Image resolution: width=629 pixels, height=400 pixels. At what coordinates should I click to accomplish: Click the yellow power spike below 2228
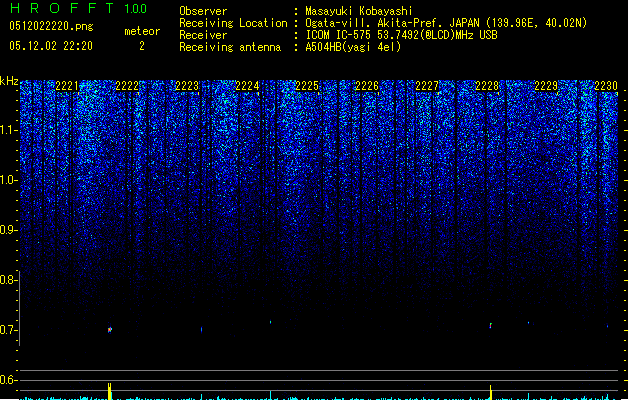(x=490, y=392)
